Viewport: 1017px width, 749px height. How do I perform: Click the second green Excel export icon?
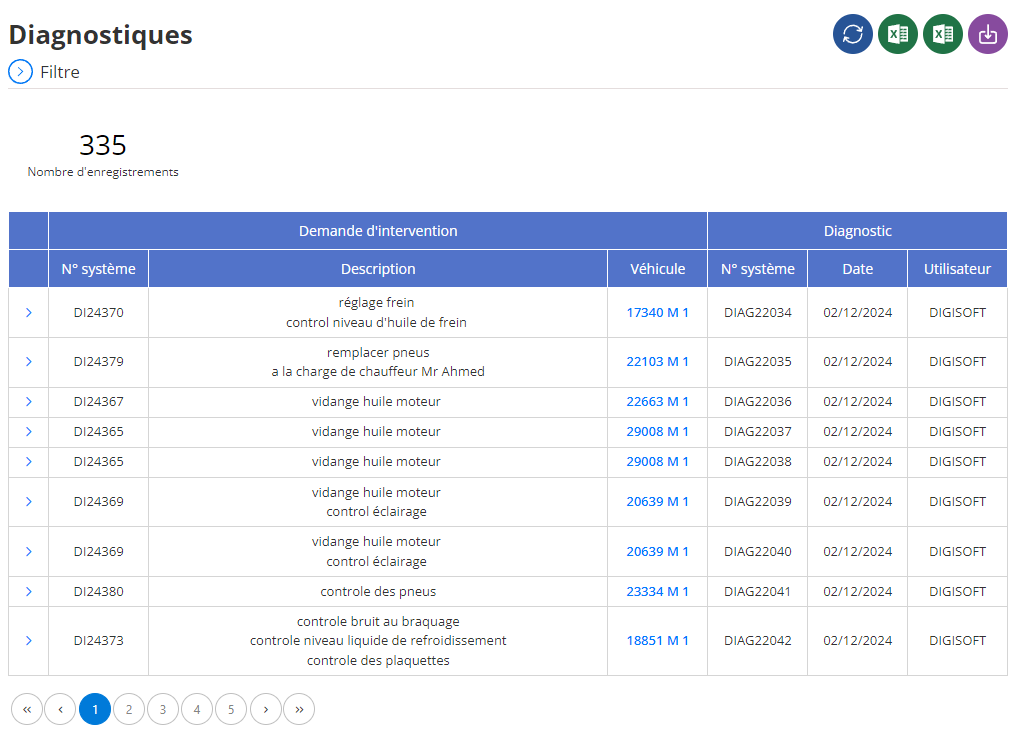coord(942,34)
